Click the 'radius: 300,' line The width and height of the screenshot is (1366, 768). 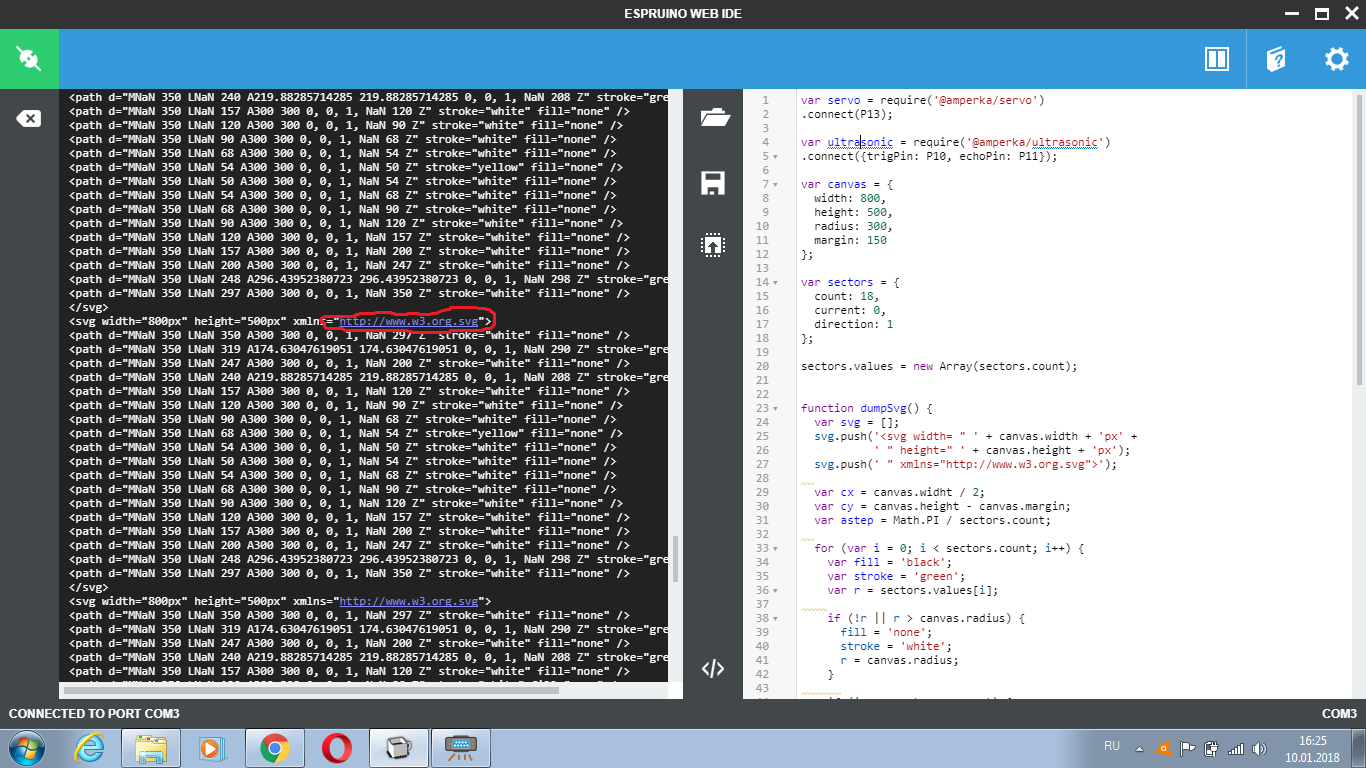(x=853, y=226)
